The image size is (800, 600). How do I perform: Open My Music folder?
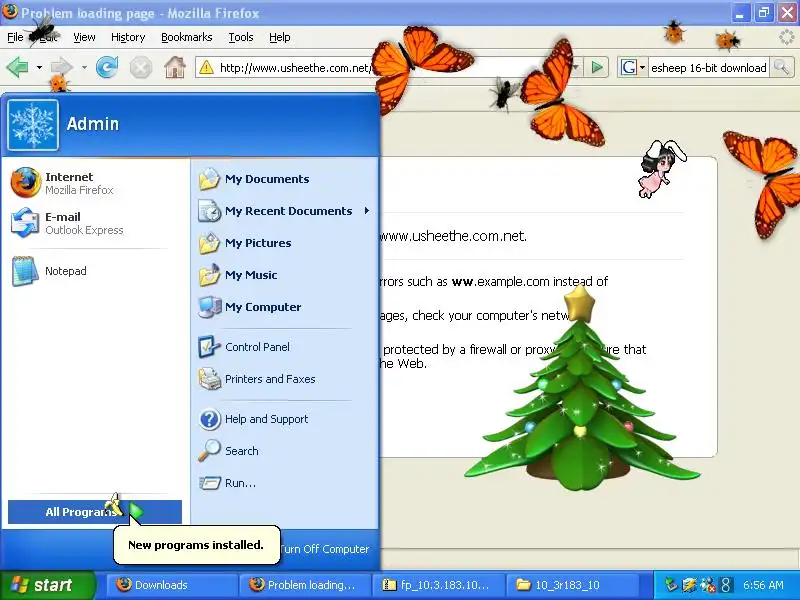point(285,275)
